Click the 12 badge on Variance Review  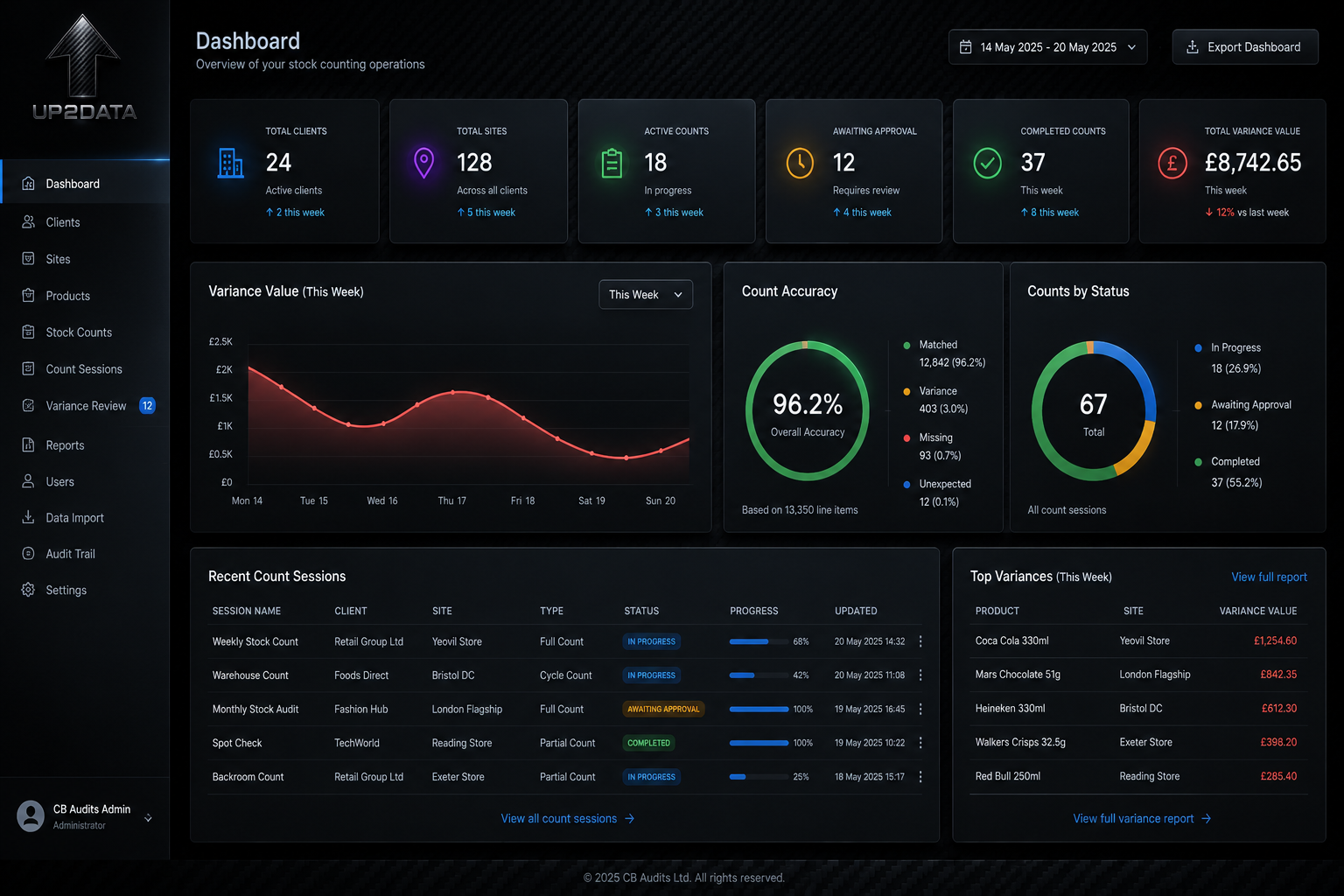147,406
